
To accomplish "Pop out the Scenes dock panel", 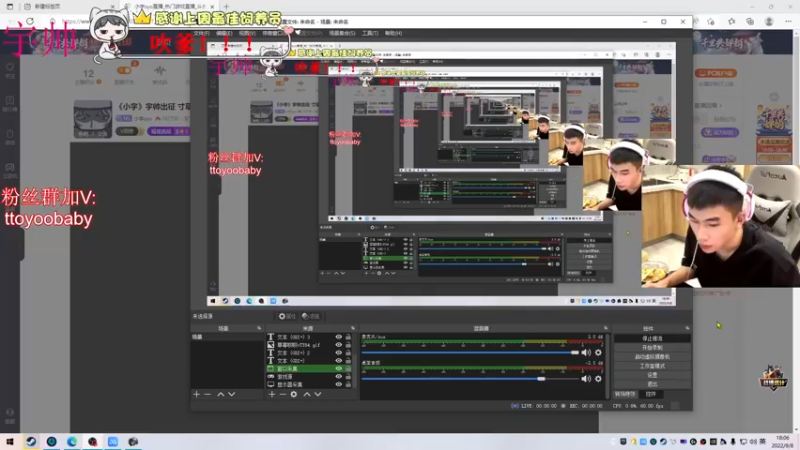I will [259, 328].
